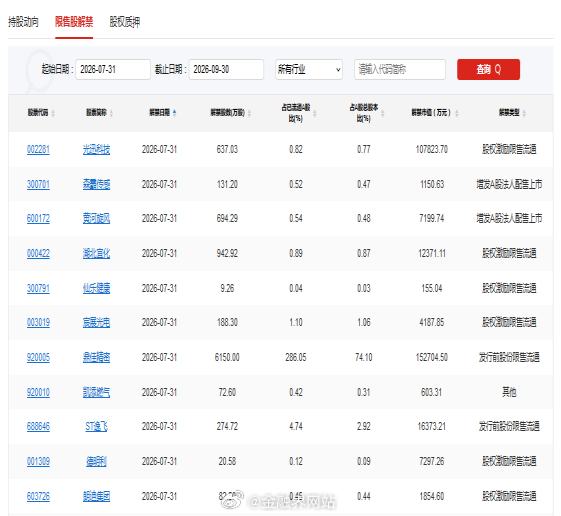
Task: Select the 其他 unlock type cell
Action: 509,393
